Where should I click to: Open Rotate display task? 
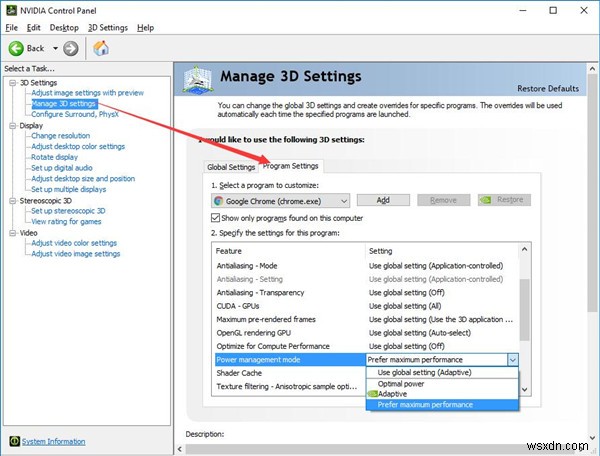coord(54,157)
